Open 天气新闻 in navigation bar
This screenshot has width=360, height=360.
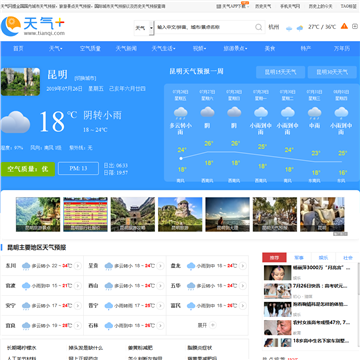(126, 49)
